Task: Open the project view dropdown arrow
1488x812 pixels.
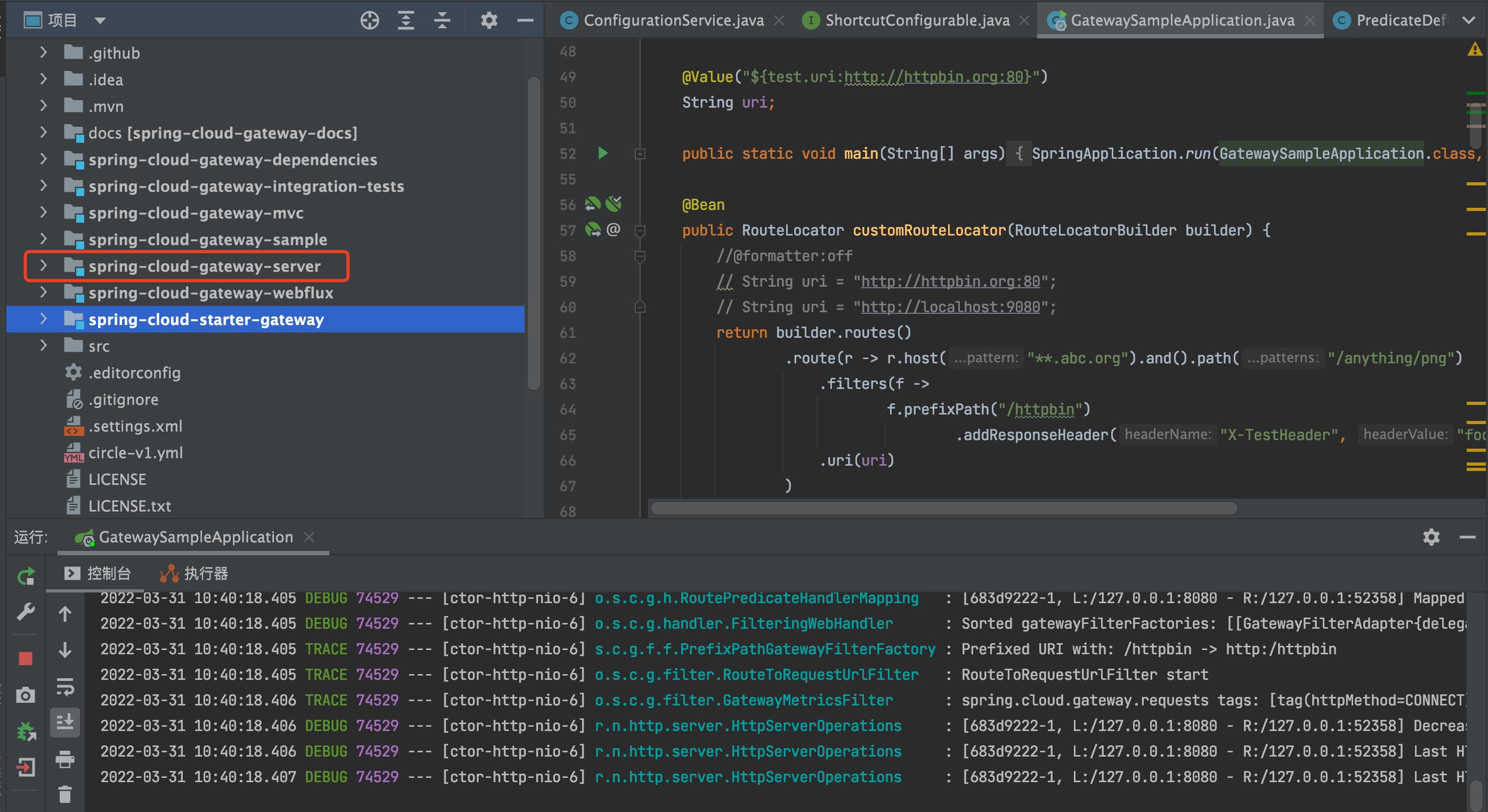Action: tap(100, 21)
